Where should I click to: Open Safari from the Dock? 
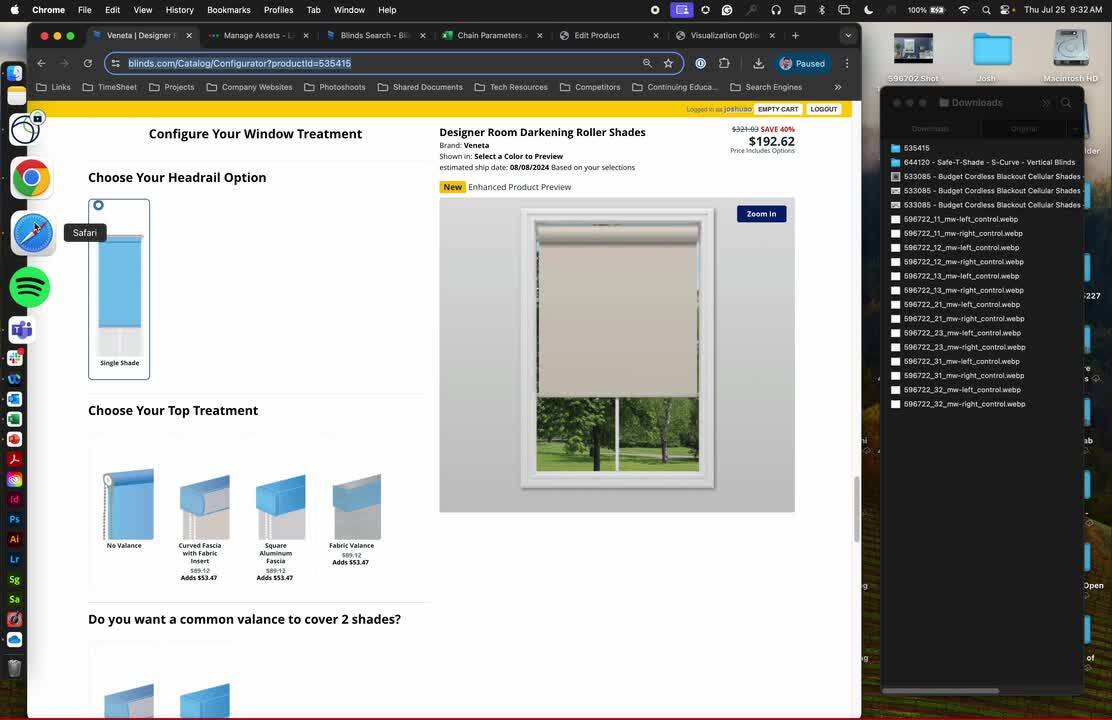33,233
